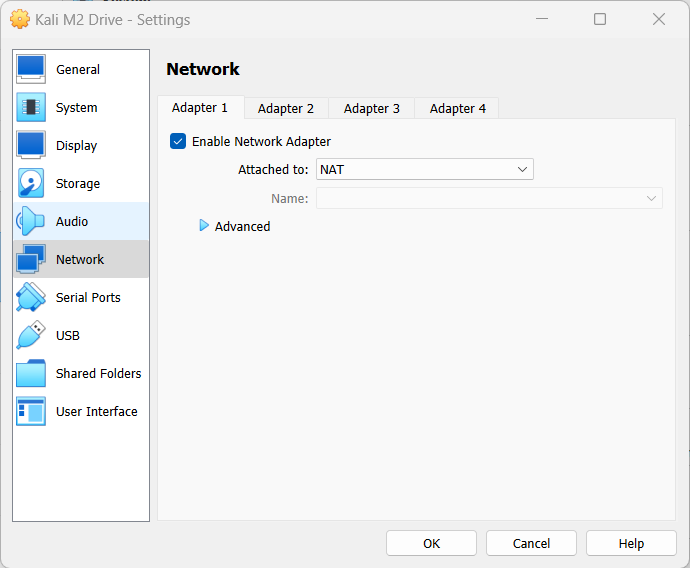This screenshot has height=568, width=690.
Task: Switch to Adapter 2 tab
Action: [286, 109]
